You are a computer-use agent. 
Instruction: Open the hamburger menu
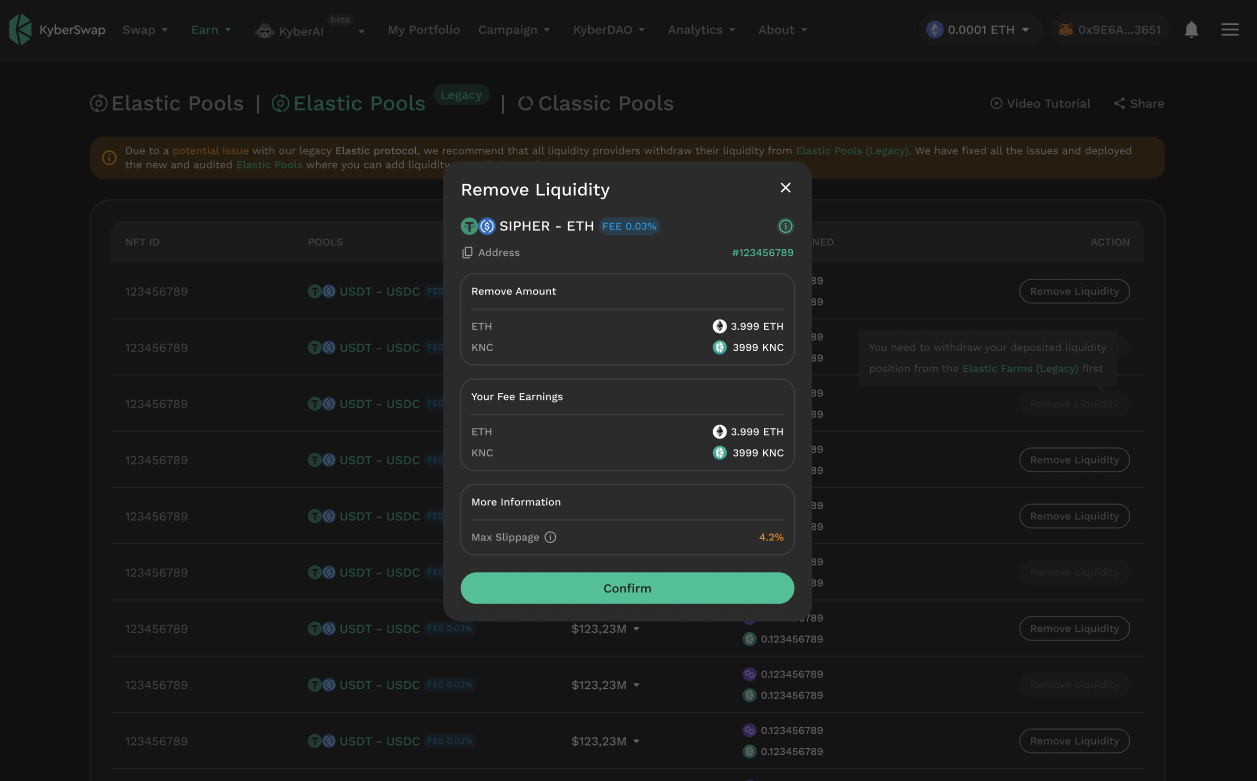point(1230,30)
